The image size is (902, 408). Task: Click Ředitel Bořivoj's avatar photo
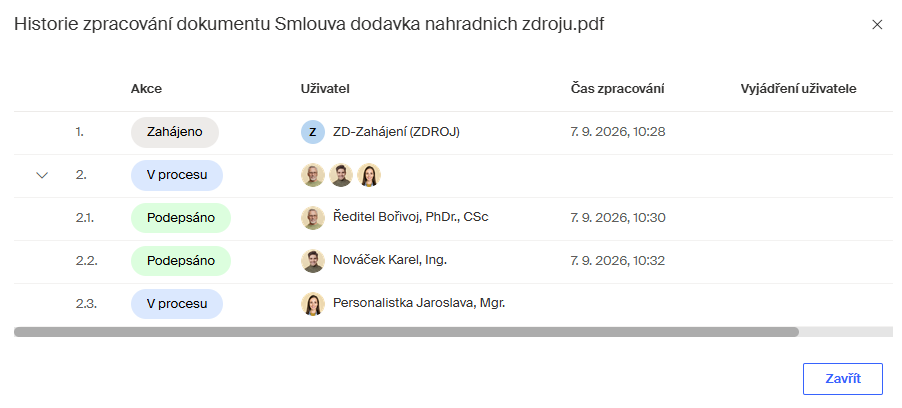pos(312,218)
